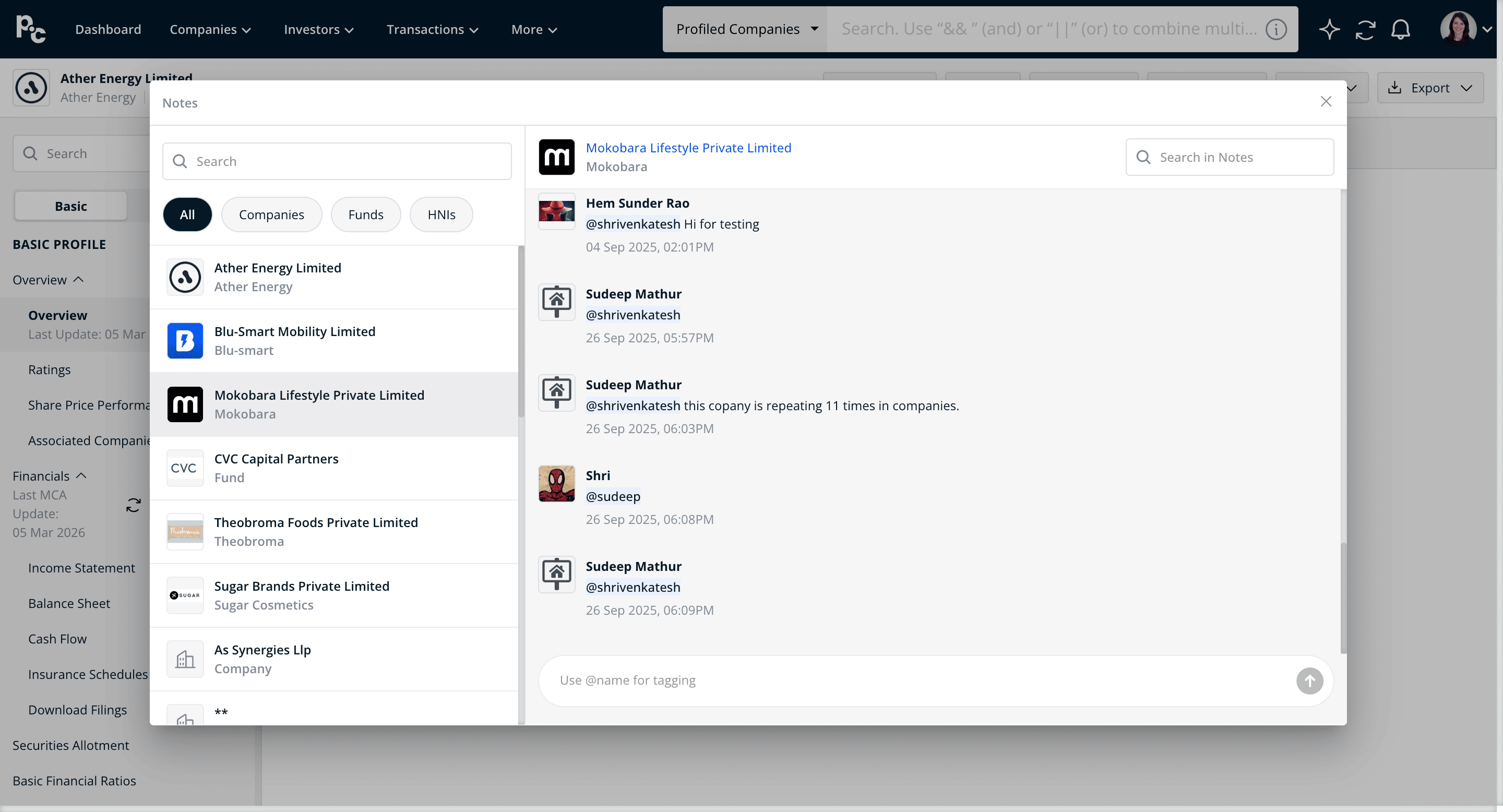
Task: Click Shri's Spider-Man avatar
Action: pyautogui.click(x=556, y=484)
